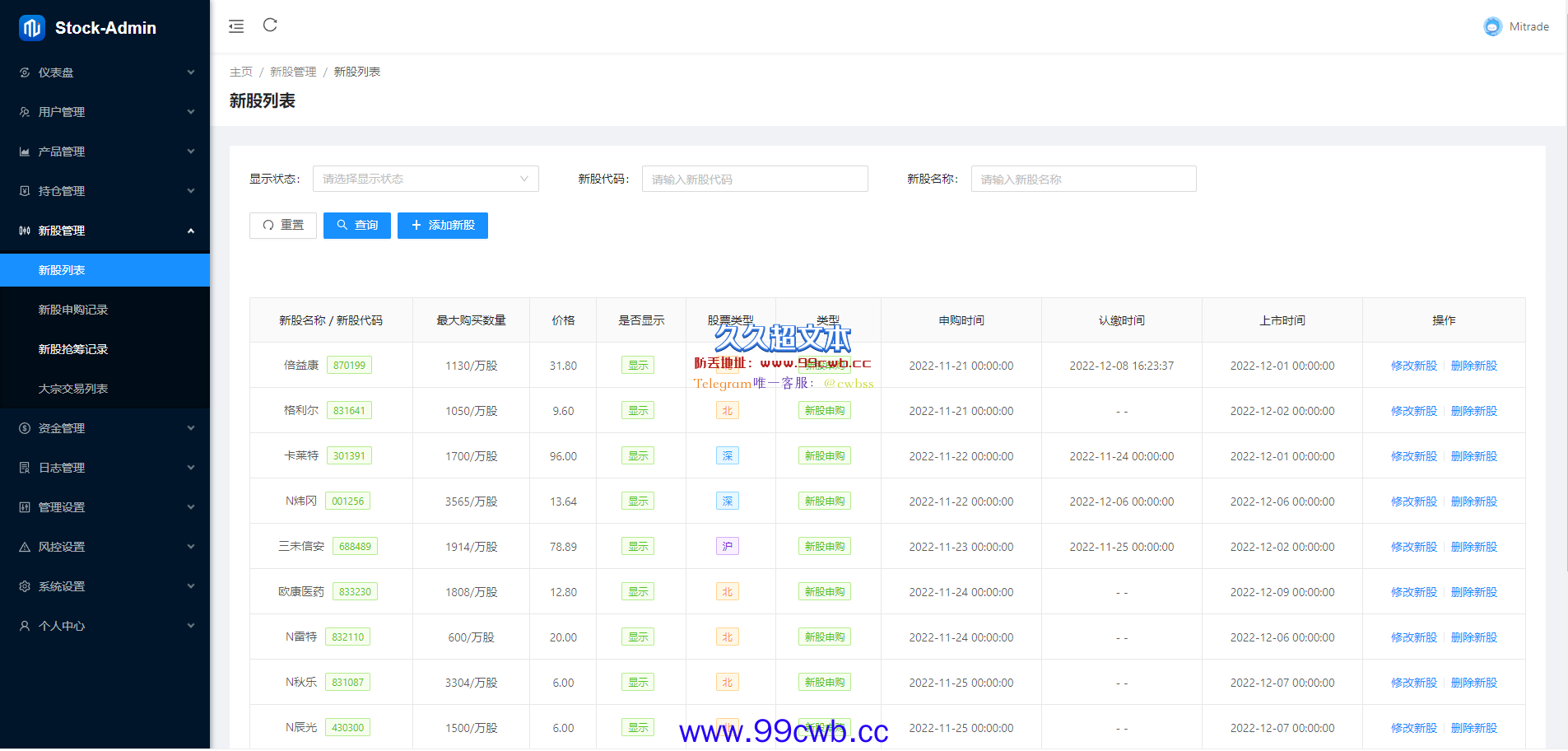
Task: Click 修改新股 for 格利尔
Action: click(1414, 411)
